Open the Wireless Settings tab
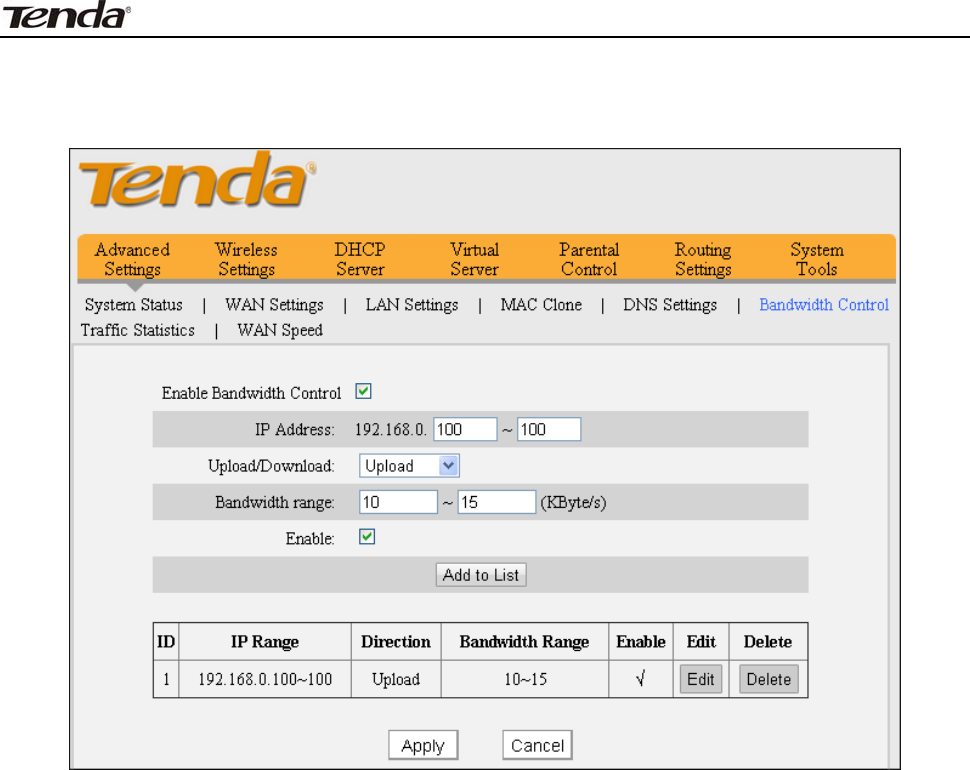Screen dimensions: 970x770 click(246, 259)
